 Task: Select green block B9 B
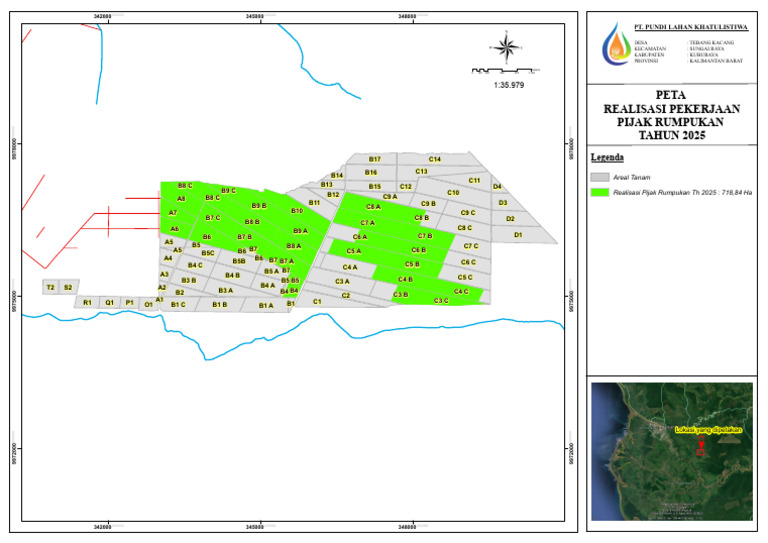tap(259, 206)
